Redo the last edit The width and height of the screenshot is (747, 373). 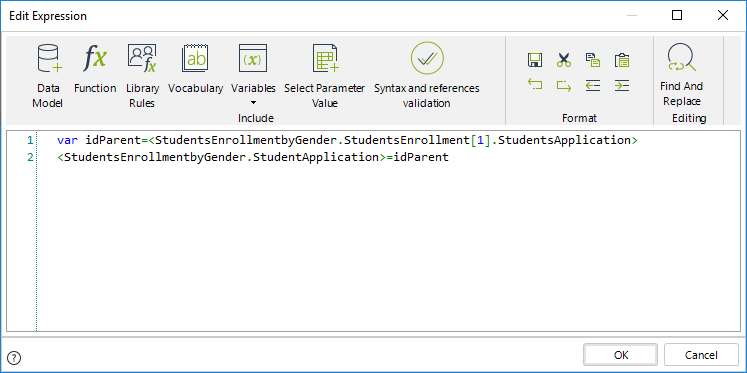coord(564,85)
